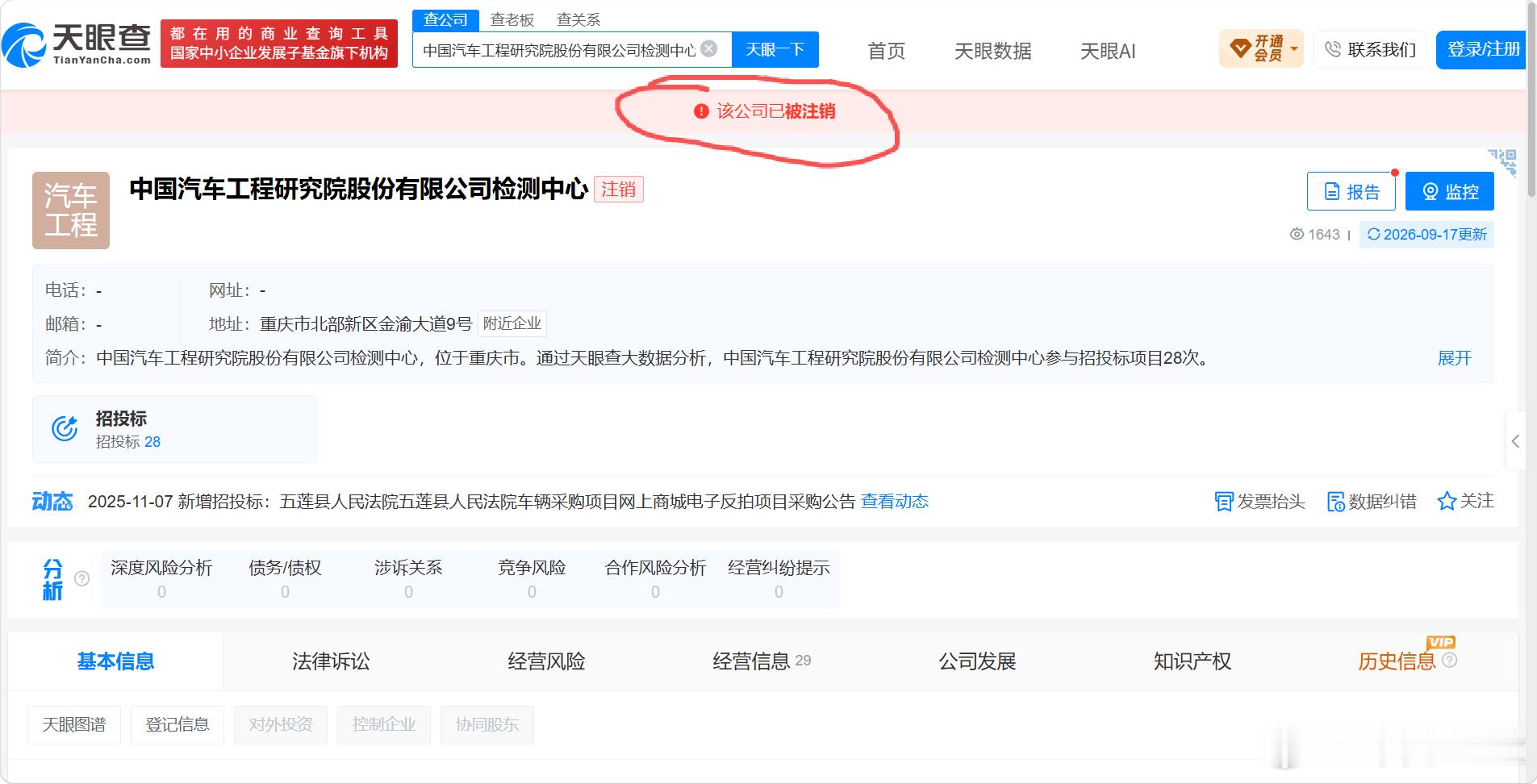Viewport: 1537px width, 784px height.
Task: Open the 查看动态 link
Action: click(894, 502)
